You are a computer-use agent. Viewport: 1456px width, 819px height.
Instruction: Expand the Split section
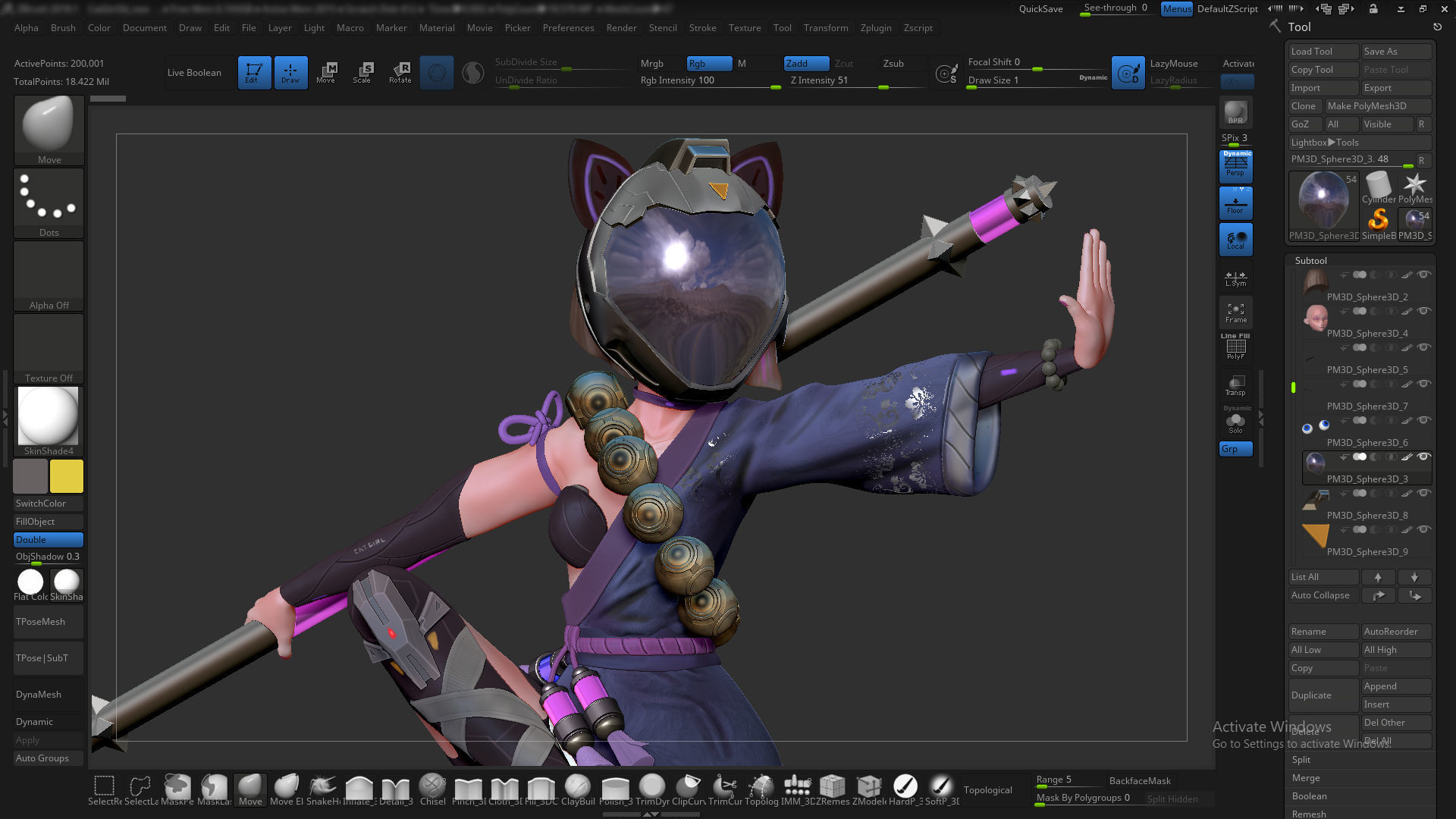[1301, 760]
